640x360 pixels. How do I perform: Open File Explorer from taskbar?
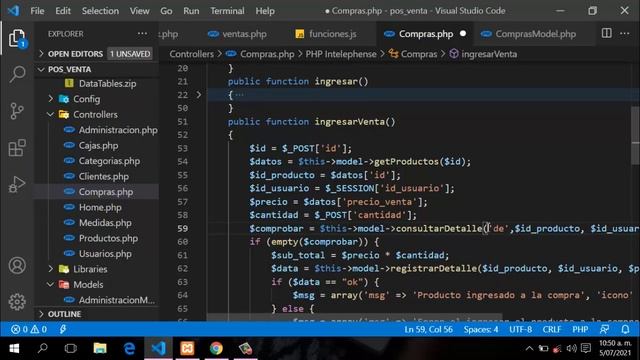(x=100, y=348)
